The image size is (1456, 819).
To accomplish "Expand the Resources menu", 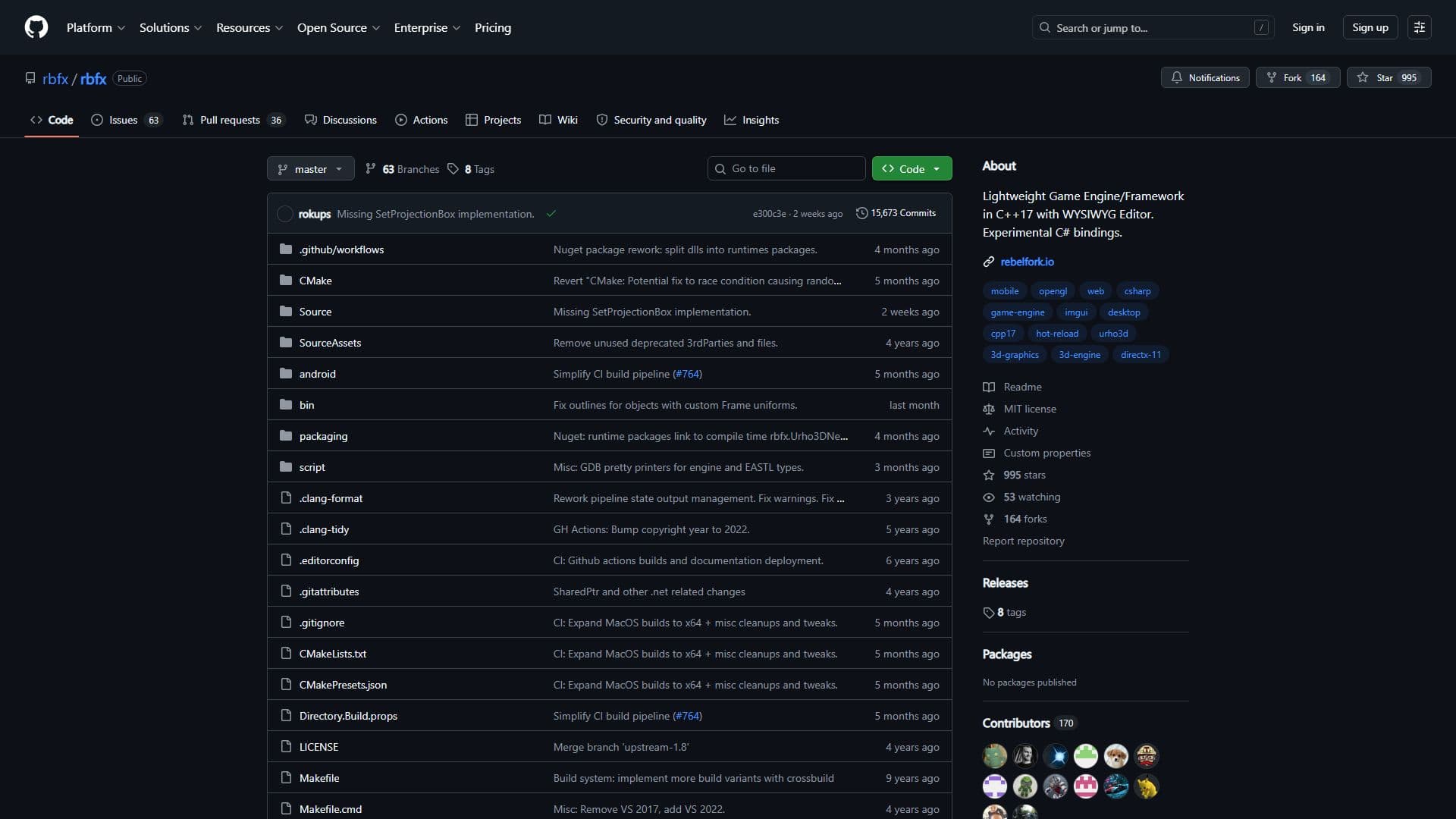I will 249,27.
